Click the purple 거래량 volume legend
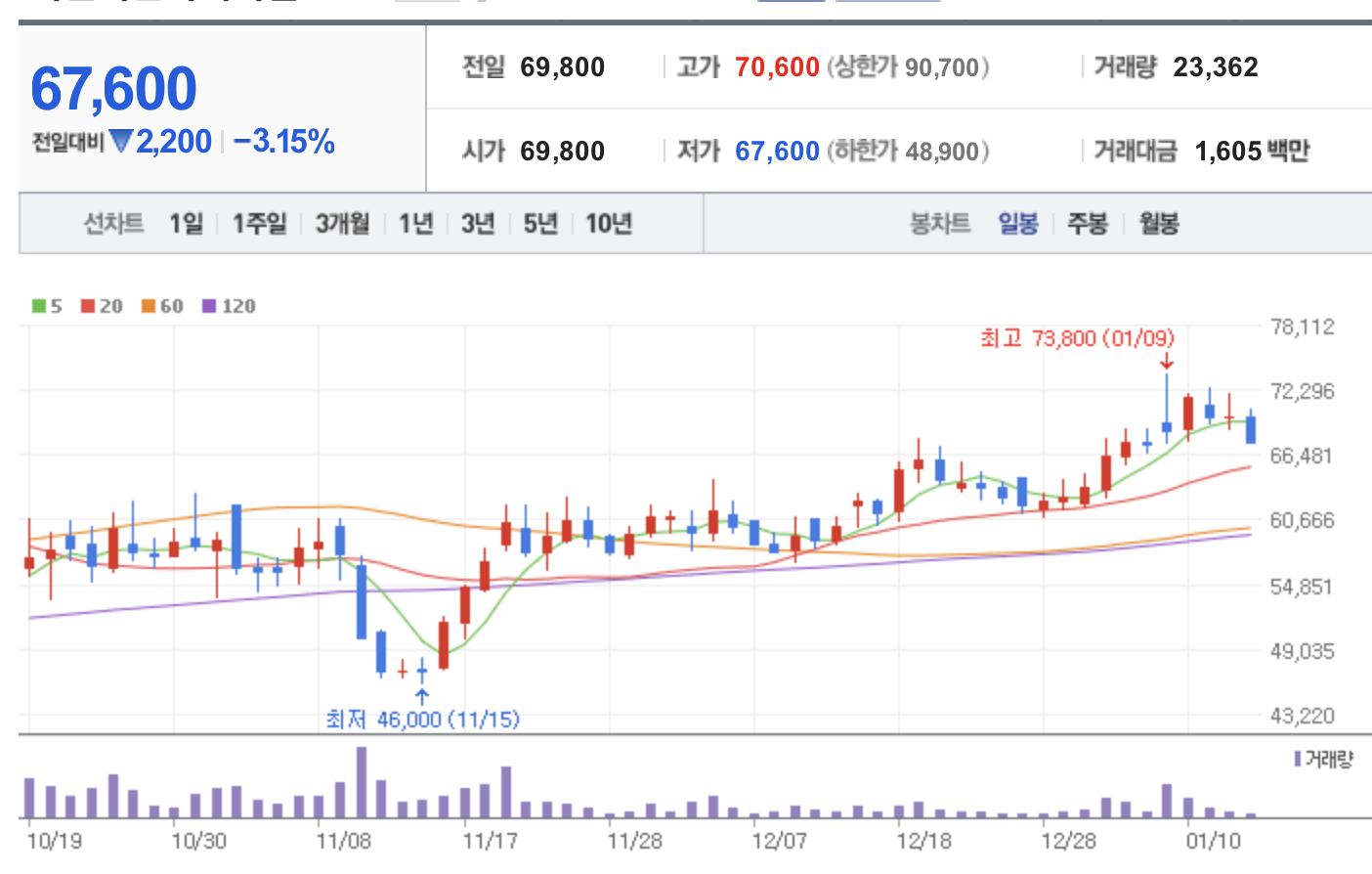Image resolution: width=1372 pixels, height=874 pixels. point(1323,759)
